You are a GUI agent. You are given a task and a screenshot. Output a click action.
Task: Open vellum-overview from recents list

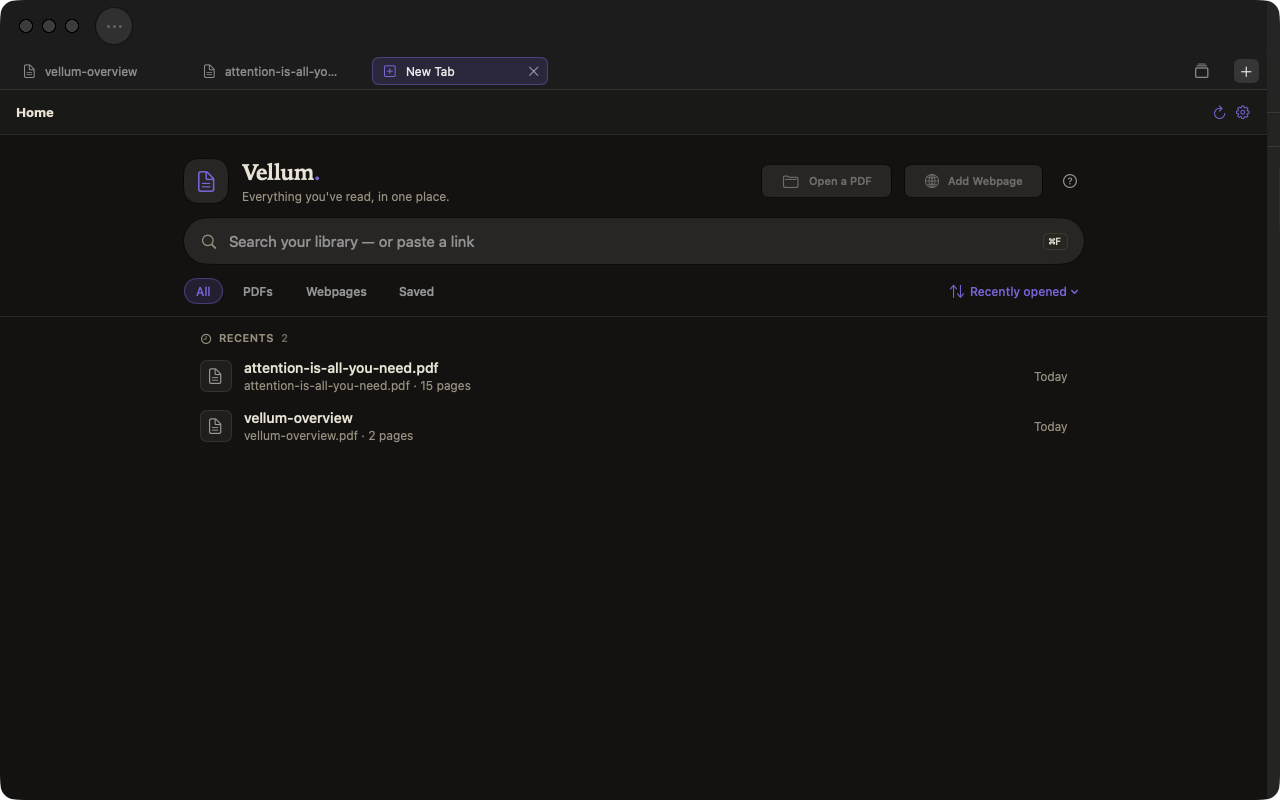634,426
